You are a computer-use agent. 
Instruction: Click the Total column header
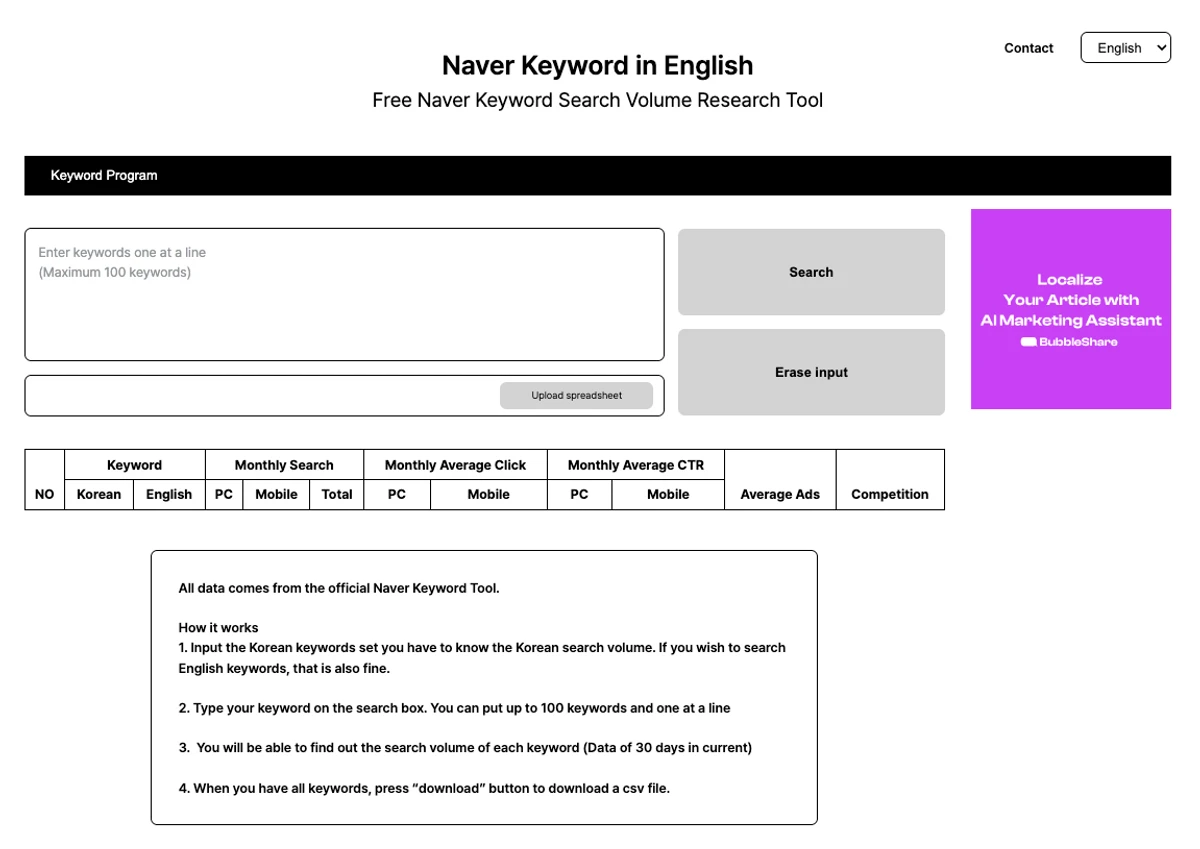coord(337,494)
